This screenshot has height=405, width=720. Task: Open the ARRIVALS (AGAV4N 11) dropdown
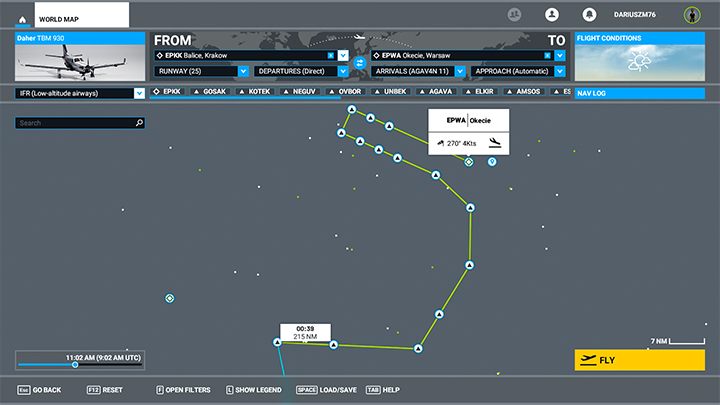[418, 72]
